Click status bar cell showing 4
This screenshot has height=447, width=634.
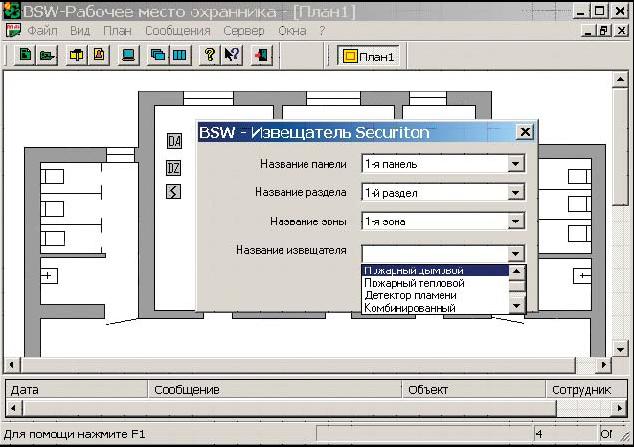pyautogui.click(x=565, y=434)
